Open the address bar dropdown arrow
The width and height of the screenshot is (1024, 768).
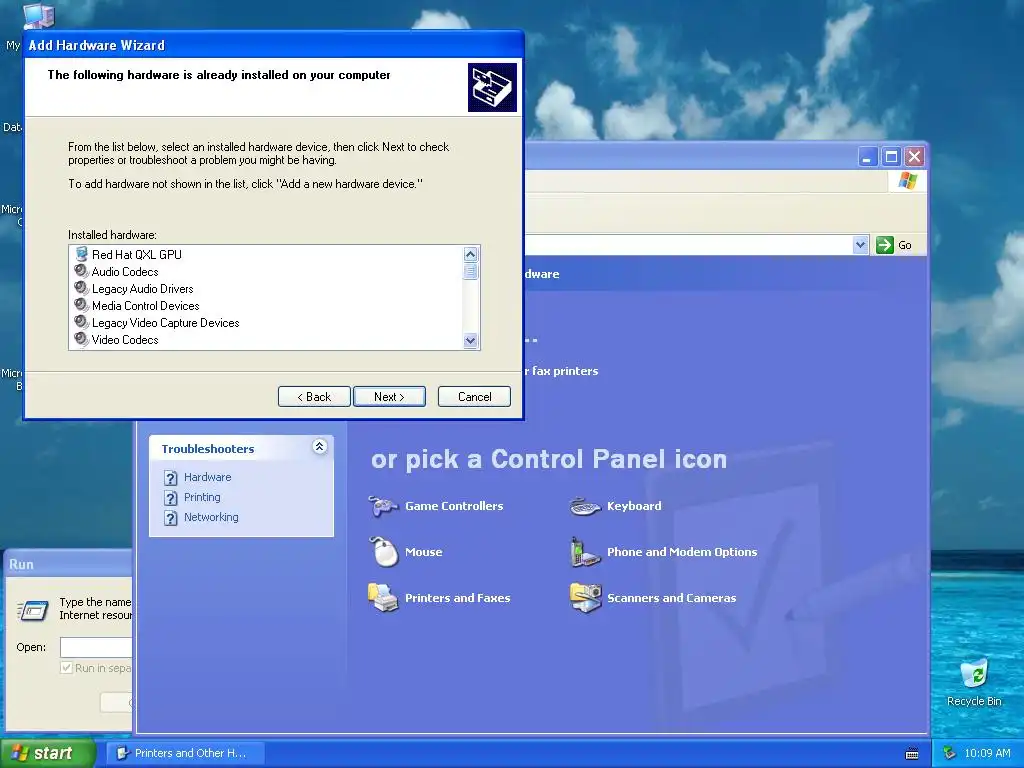pos(860,245)
